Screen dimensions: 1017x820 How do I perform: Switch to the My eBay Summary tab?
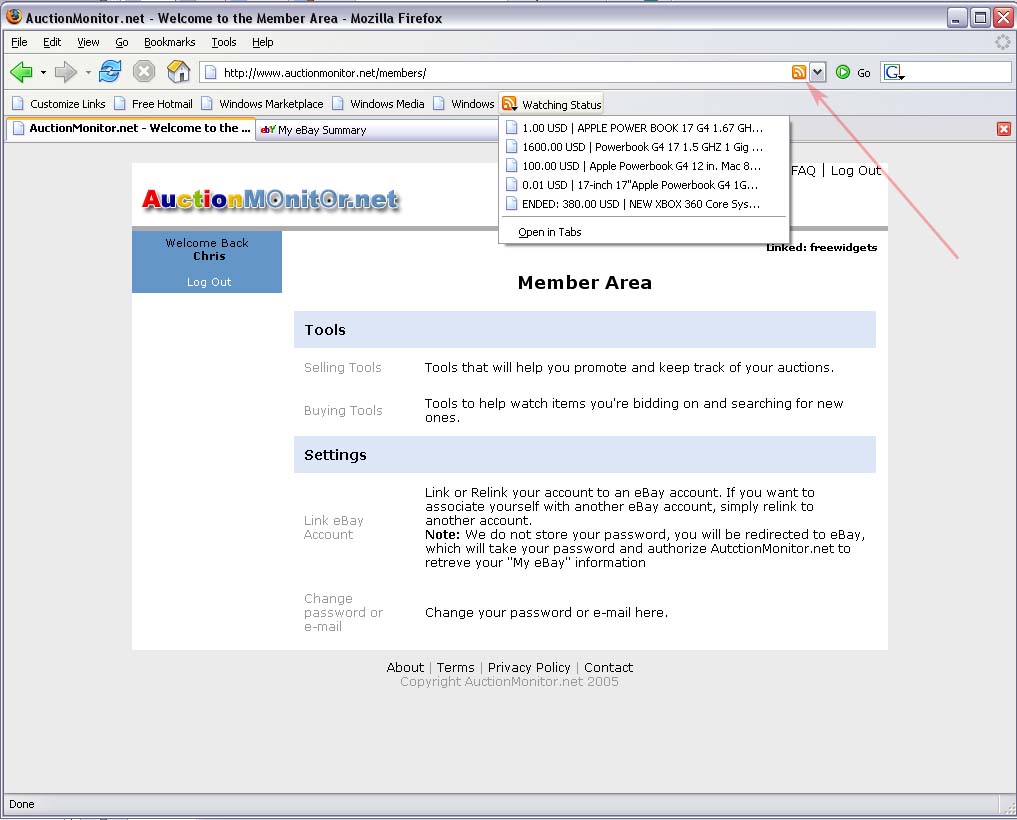pos(321,130)
